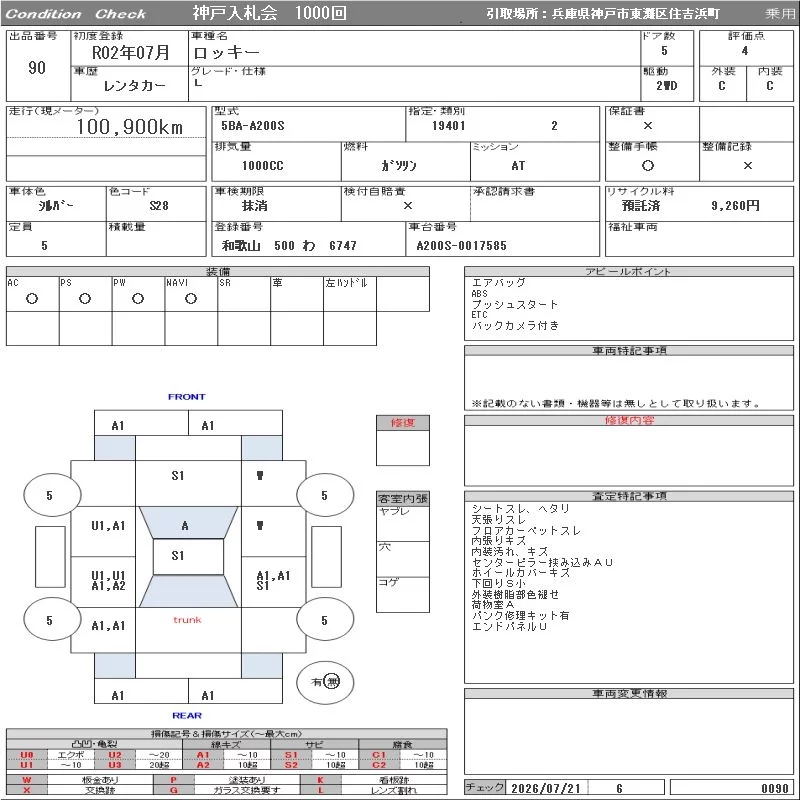Select drive type "2WD"
Viewport: 800px width, 800px height.
pos(666,86)
